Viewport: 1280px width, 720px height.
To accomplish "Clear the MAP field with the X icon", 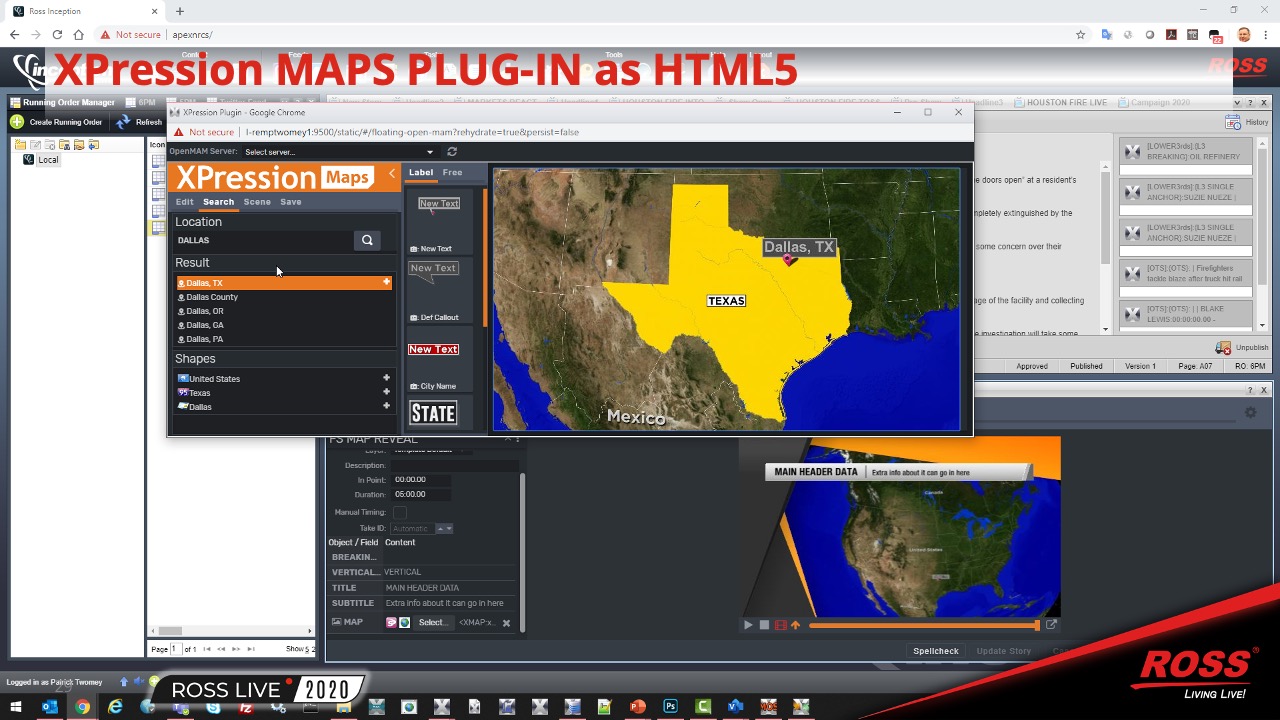I will [x=506, y=623].
